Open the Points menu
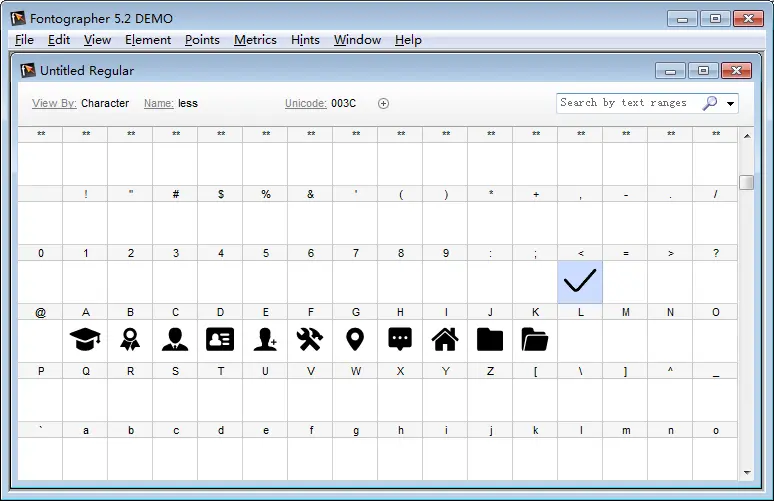This screenshot has width=774, height=501. pyautogui.click(x=202, y=40)
